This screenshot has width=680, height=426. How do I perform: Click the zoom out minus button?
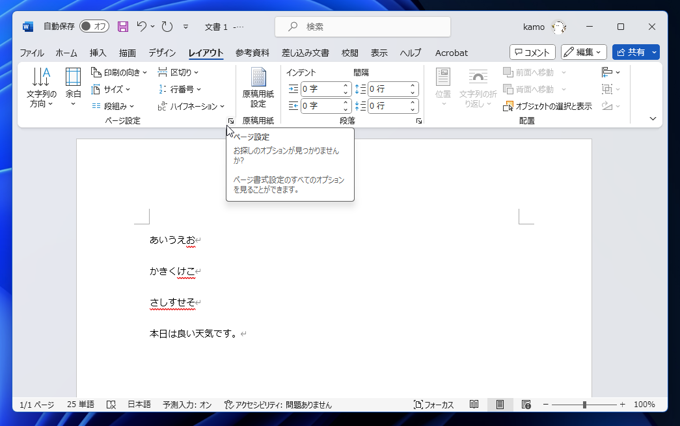[546, 404]
